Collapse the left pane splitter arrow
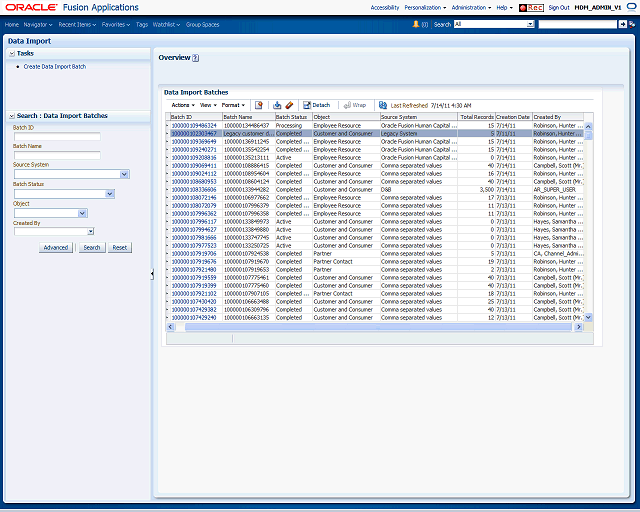The width and height of the screenshot is (640, 512). (152, 274)
